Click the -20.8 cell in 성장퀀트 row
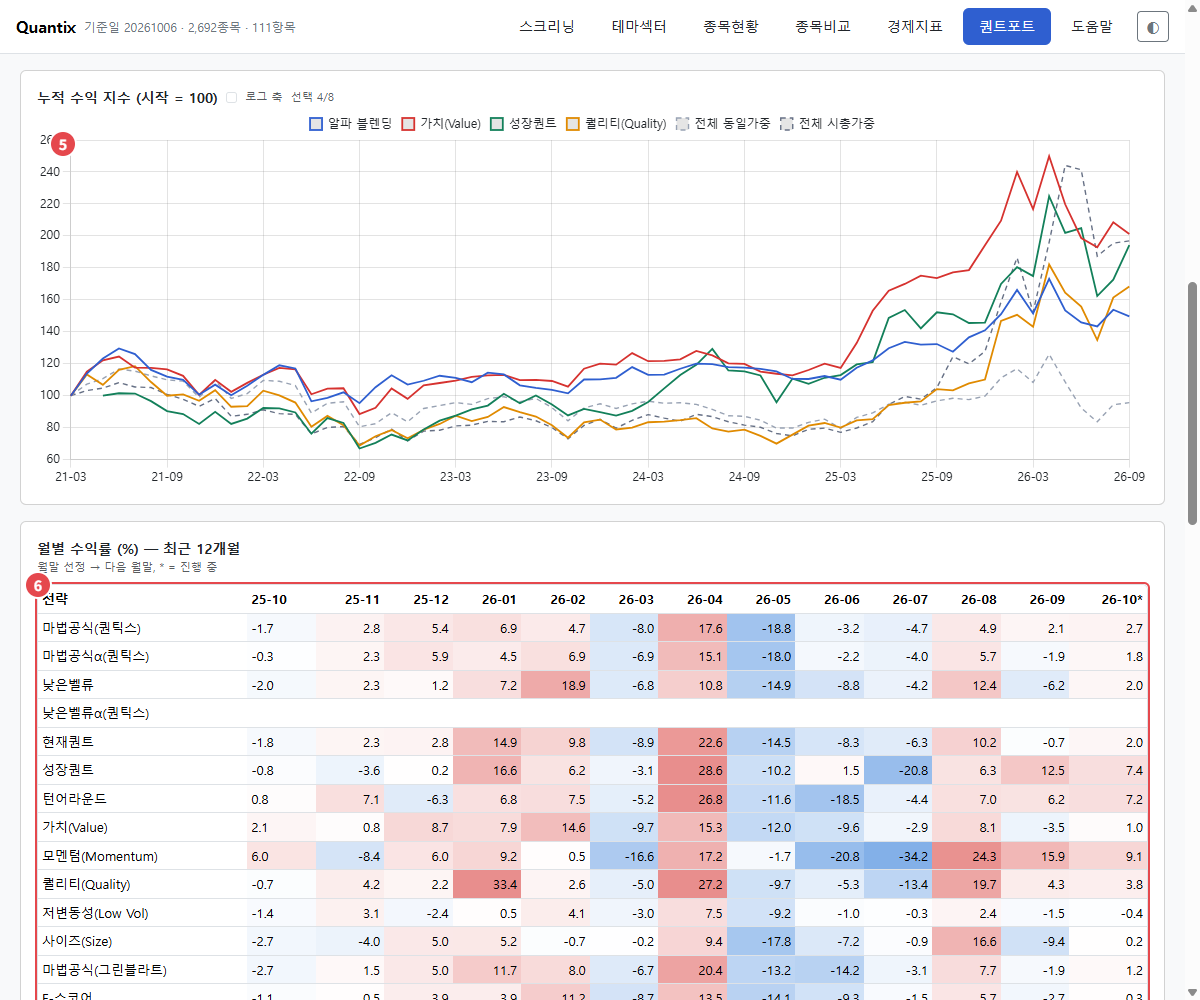1200x1000 pixels. (898, 770)
